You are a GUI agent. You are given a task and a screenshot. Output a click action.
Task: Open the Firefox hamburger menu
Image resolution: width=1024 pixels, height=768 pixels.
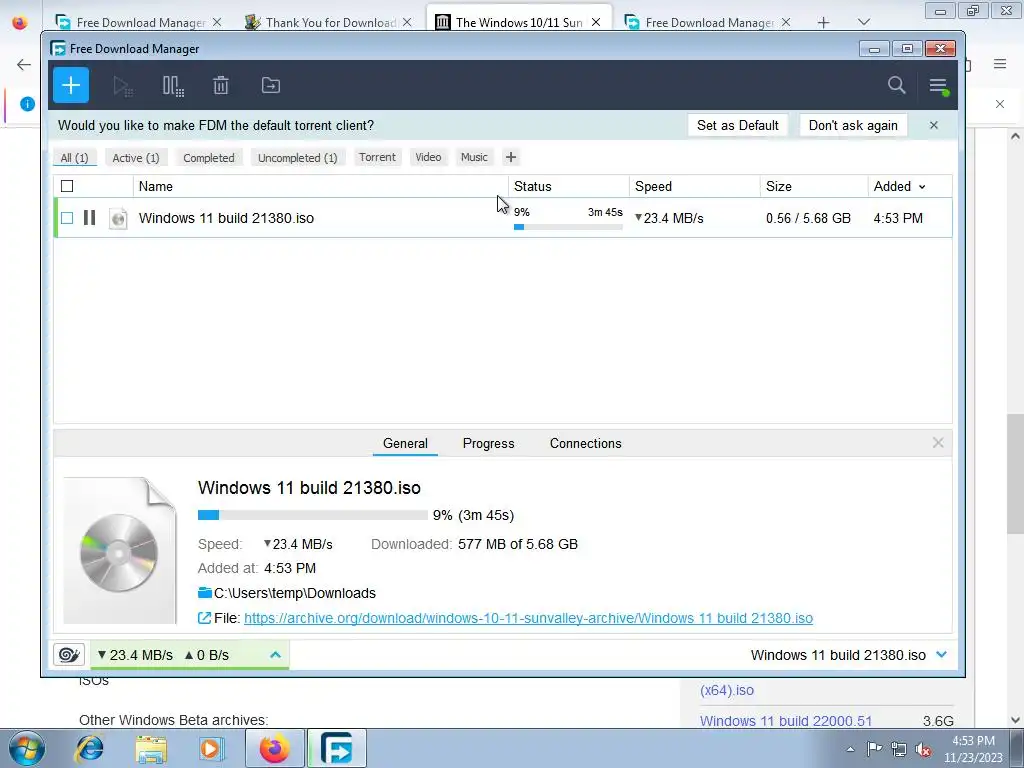(x=1000, y=63)
